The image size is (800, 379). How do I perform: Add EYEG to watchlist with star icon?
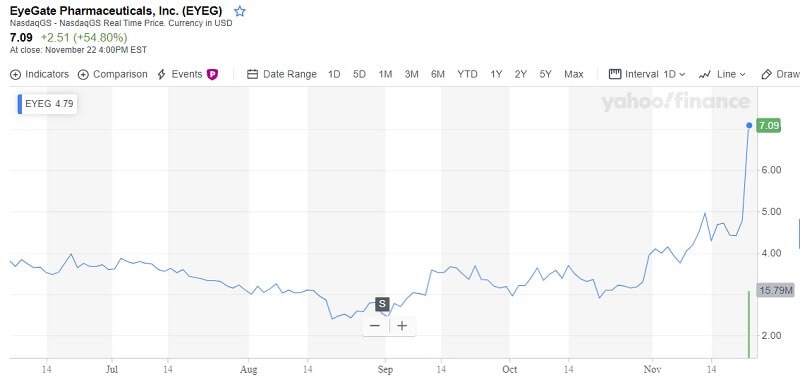pyautogui.click(x=239, y=11)
